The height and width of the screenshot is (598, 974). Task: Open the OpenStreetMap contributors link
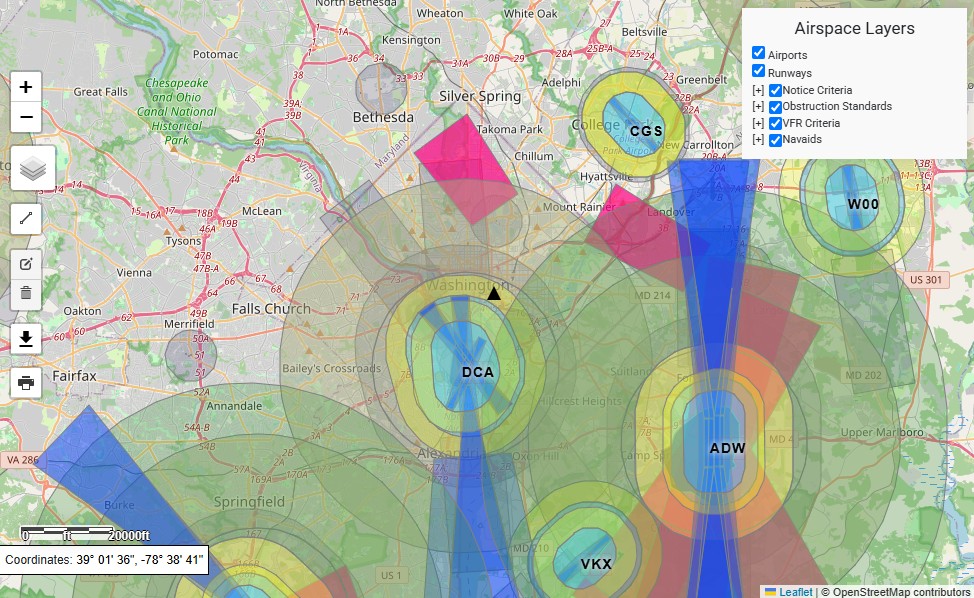[x=901, y=592]
